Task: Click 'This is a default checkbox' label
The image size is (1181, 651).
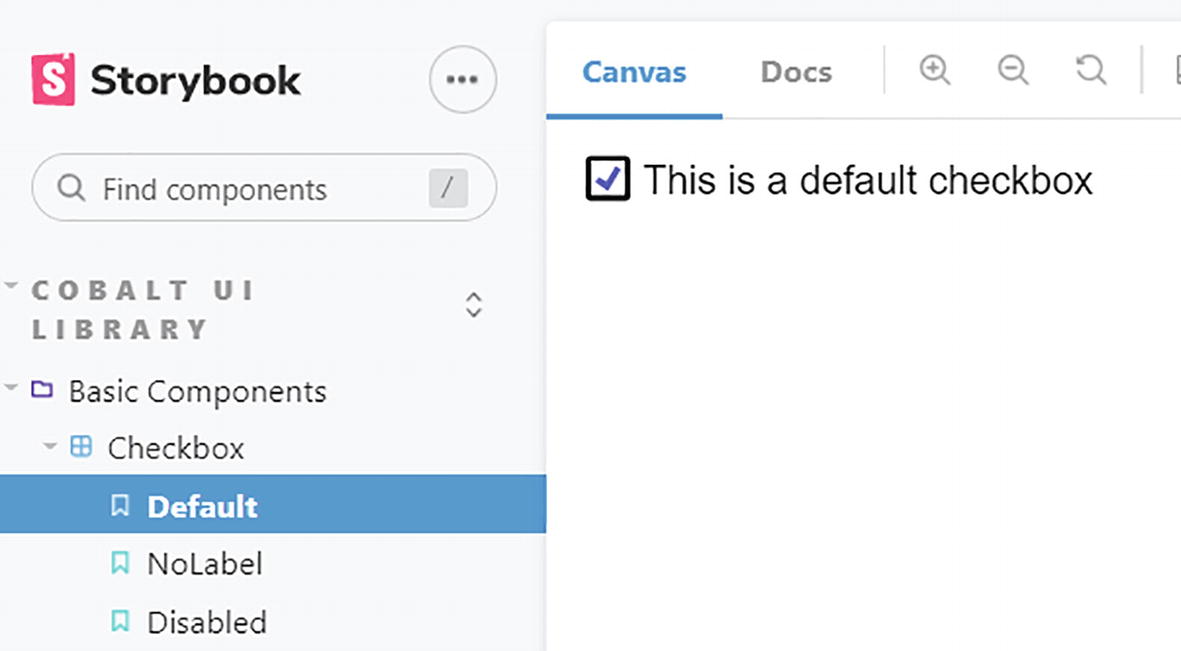Action: (867, 181)
